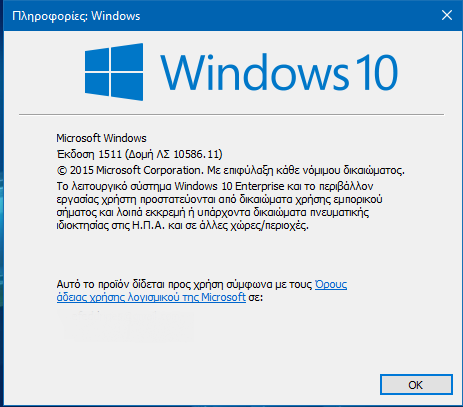Viewport: 463px width, 407px height.
Task: Click the blurred licensee name area
Action: pyautogui.click(x=126, y=326)
